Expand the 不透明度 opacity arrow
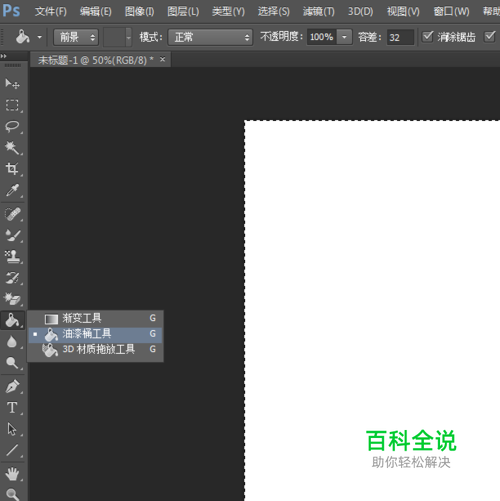Image resolution: width=500 pixels, height=501 pixels. pyautogui.click(x=344, y=37)
